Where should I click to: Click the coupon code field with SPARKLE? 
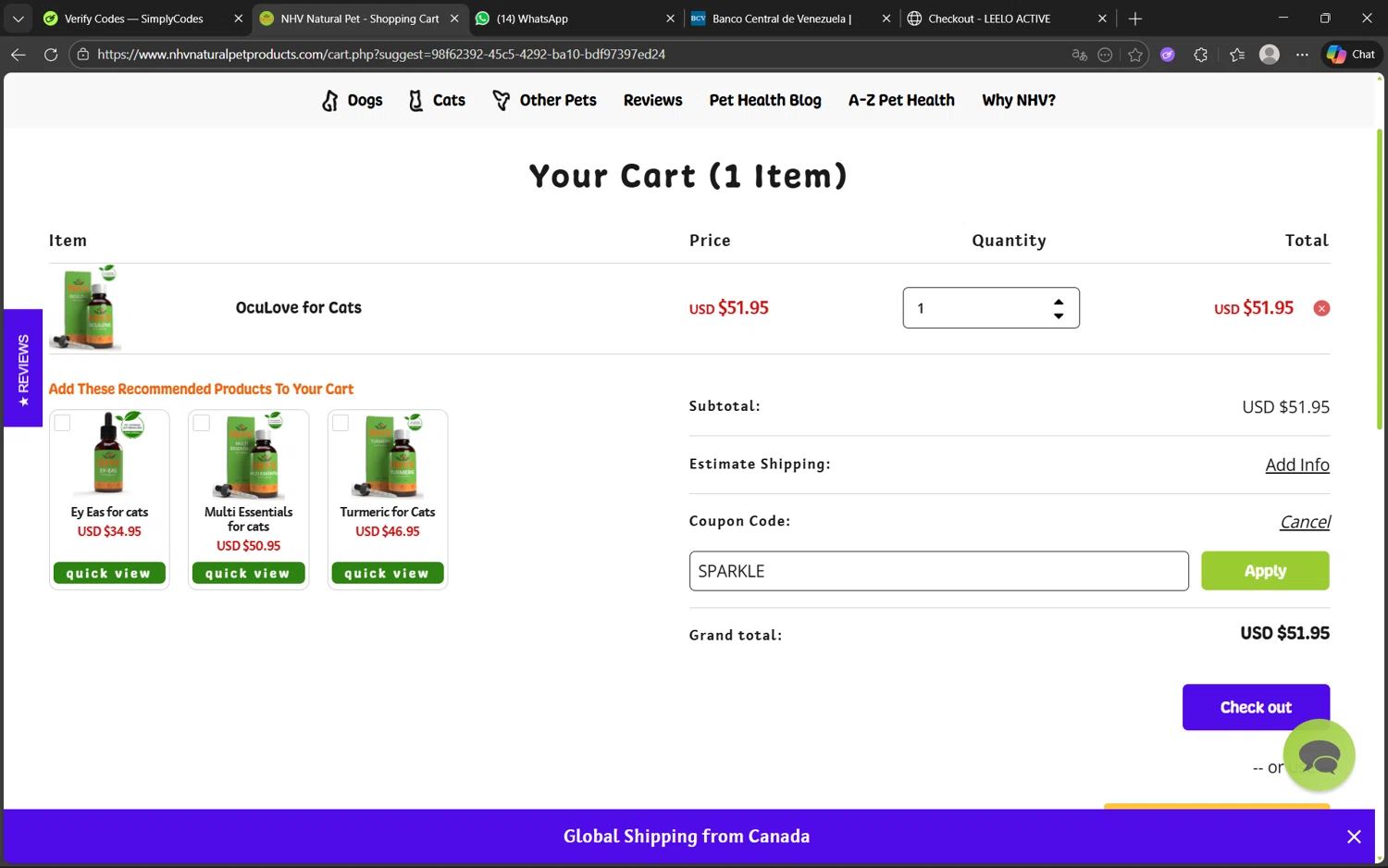[938, 571]
